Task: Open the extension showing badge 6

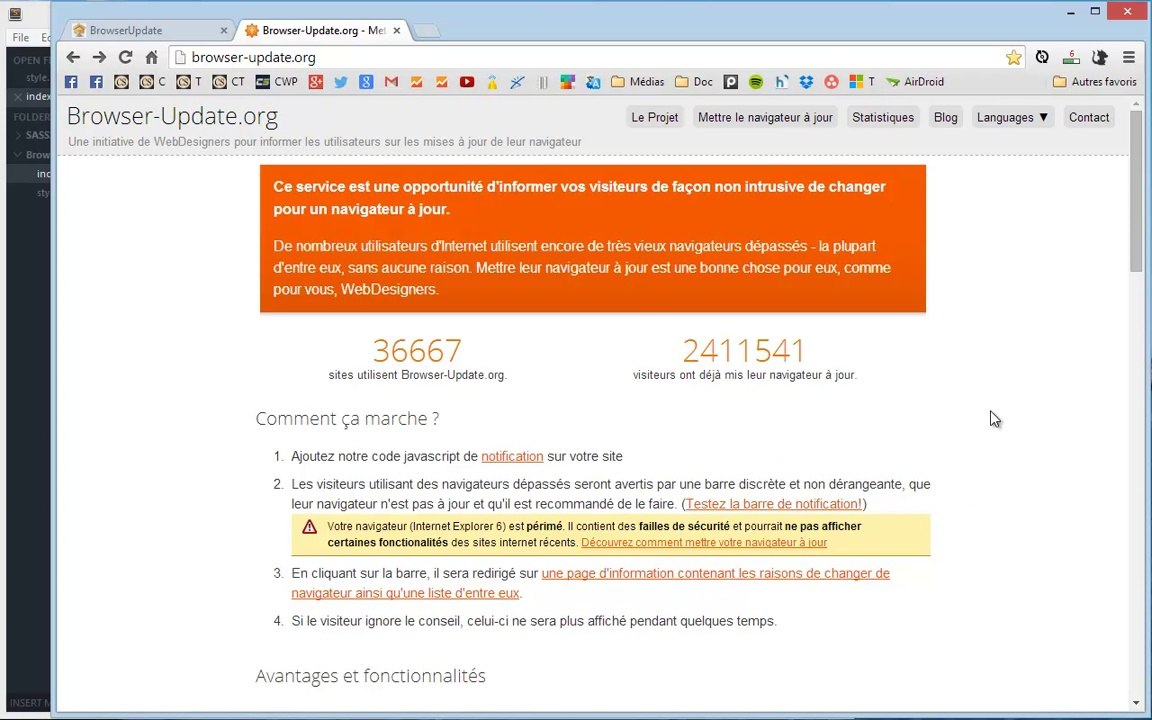Action: tap(1071, 57)
